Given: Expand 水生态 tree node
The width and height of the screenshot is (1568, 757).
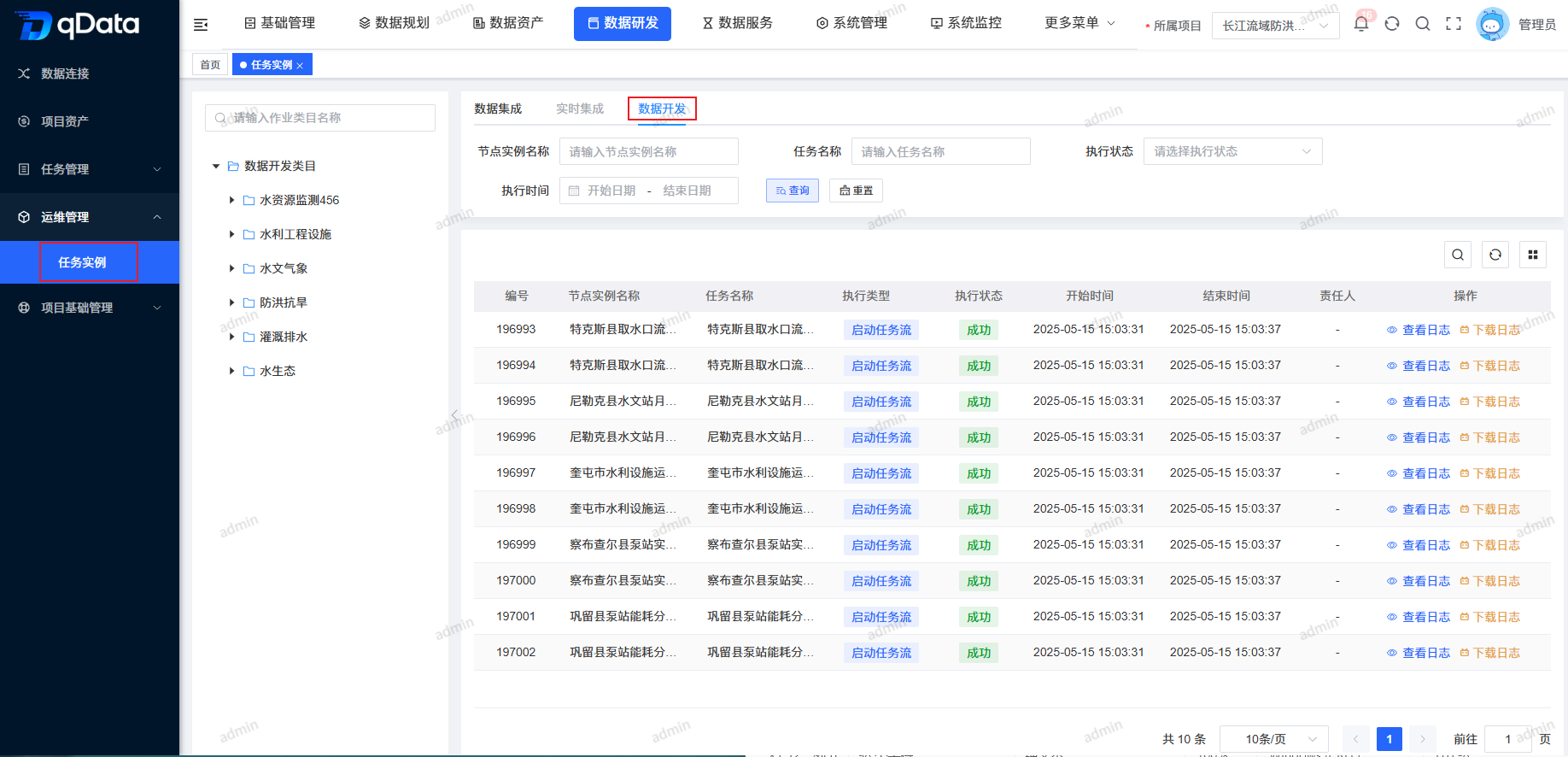Looking at the screenshot, I should coord(231,371).
